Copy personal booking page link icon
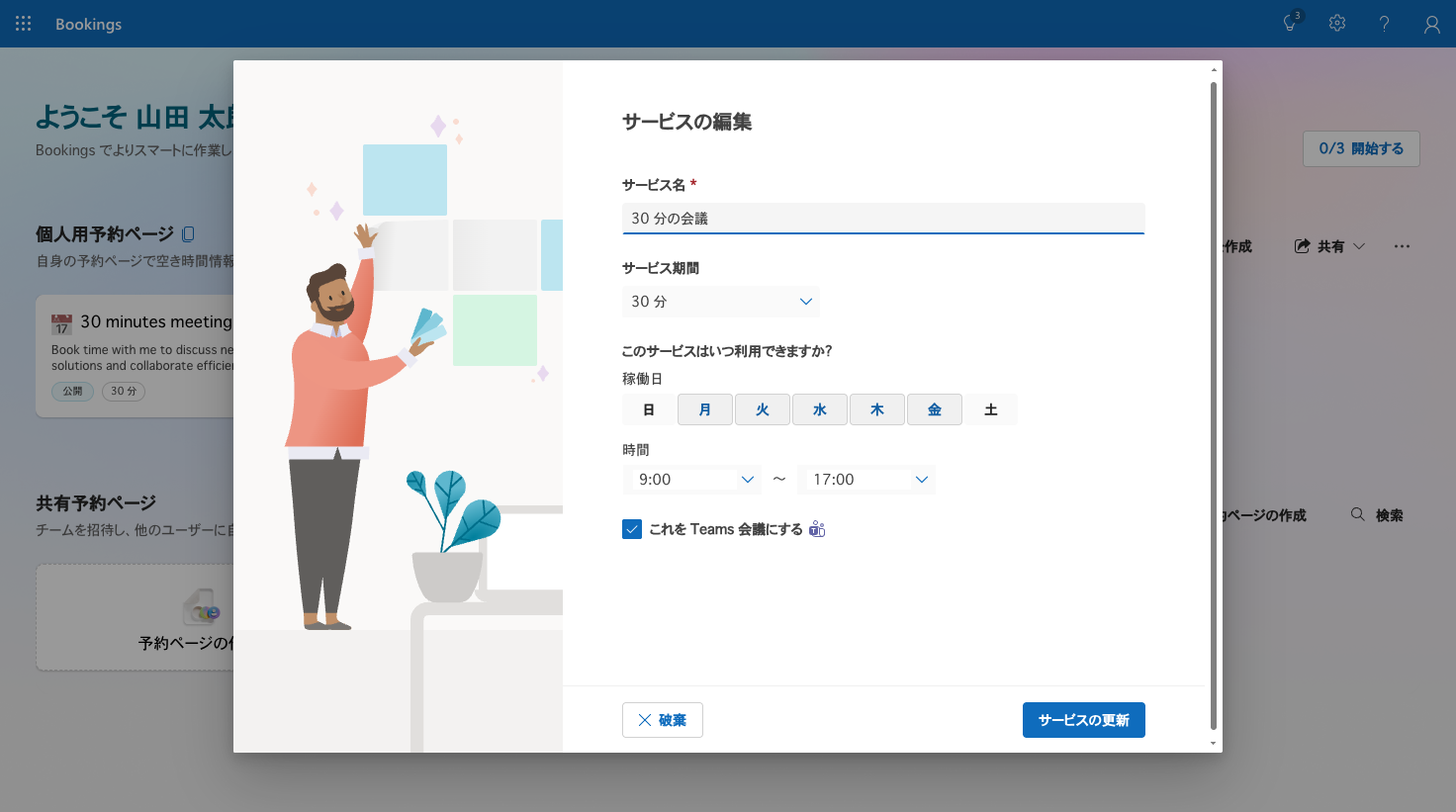Viewport: 1456px width, 812px height. pos(188,234)
